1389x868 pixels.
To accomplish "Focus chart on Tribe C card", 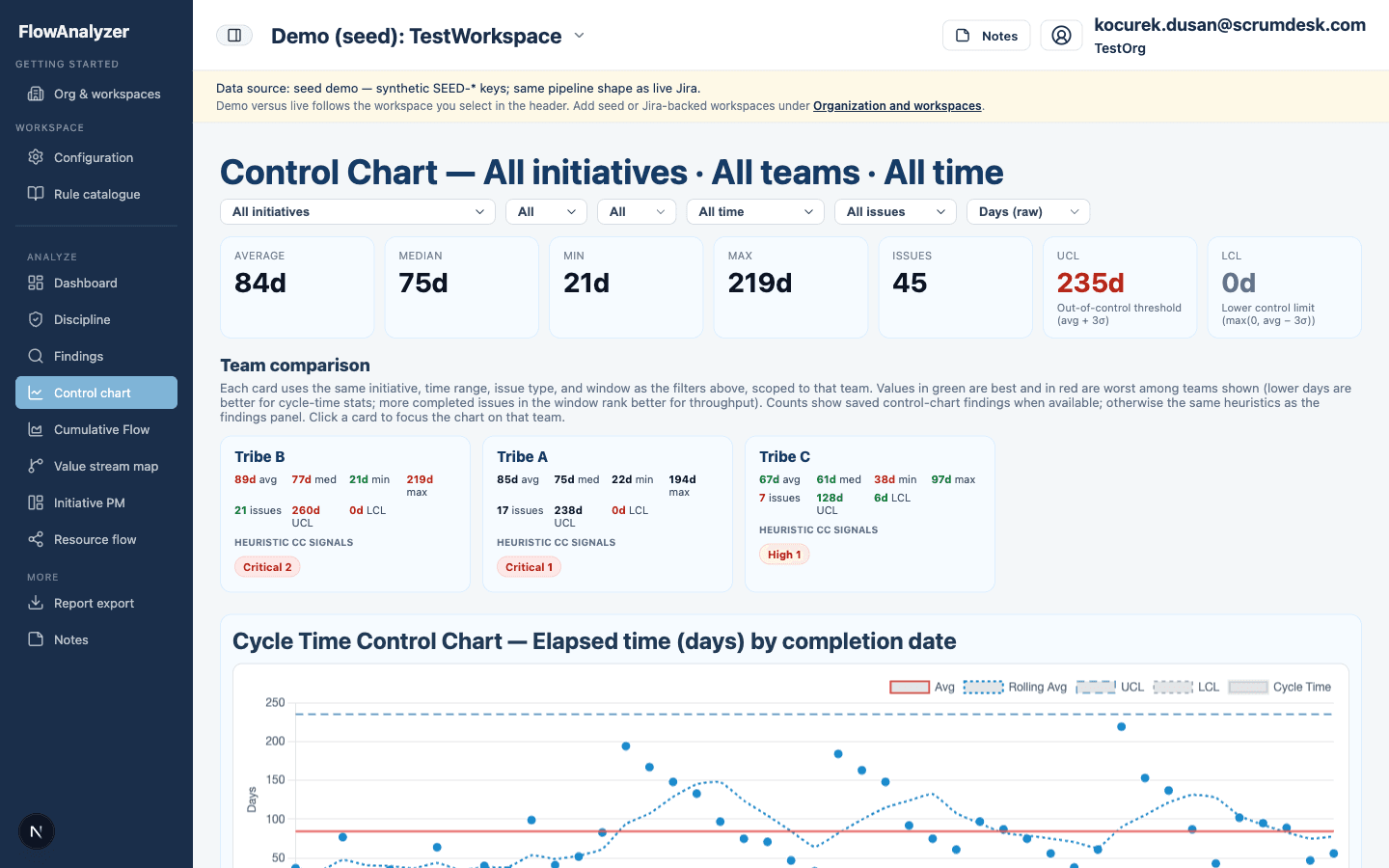I will click(870, 514).
